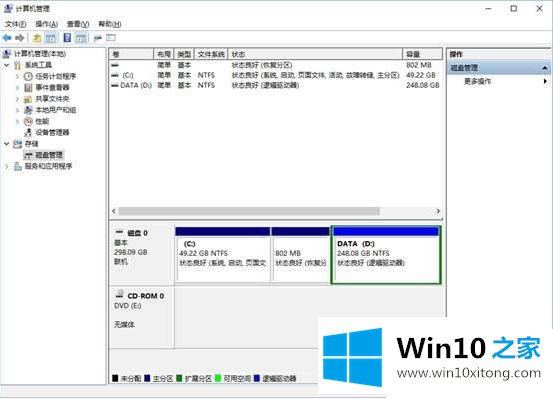
Task: Open the 操作(A) menu
Action: pyautogui.click(x=47, y=24)
